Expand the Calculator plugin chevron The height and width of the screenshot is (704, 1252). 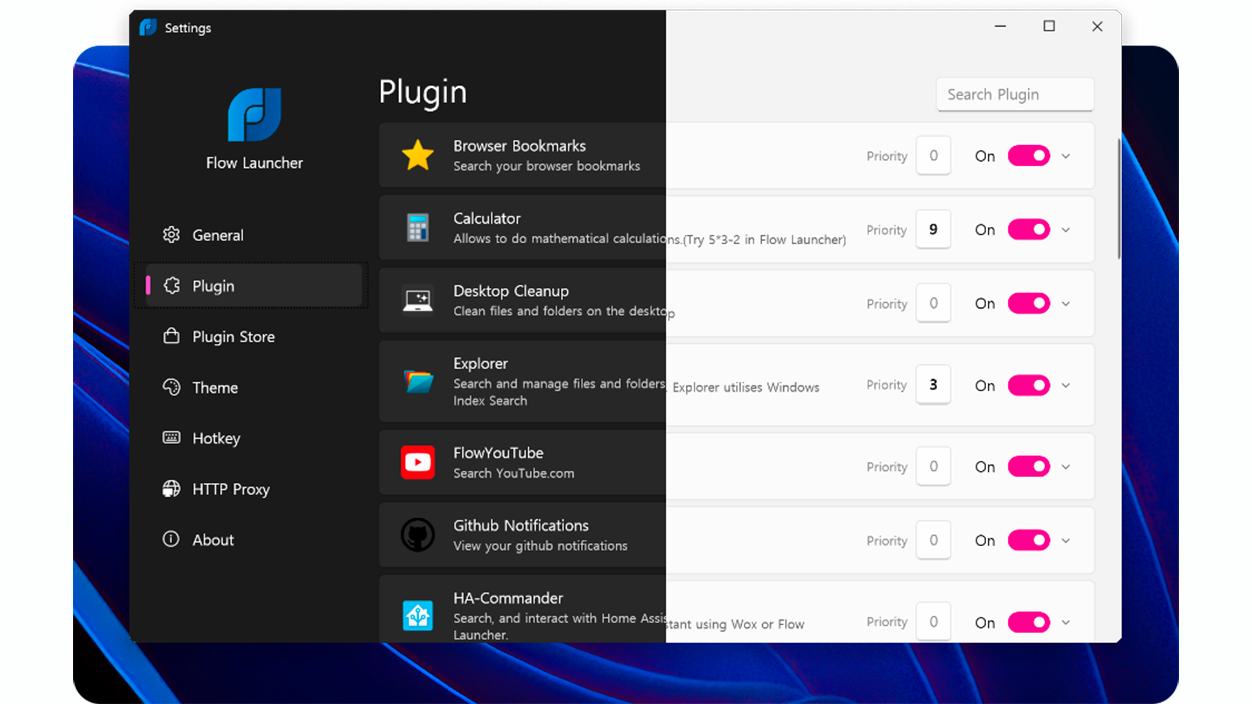point(1066,230)
